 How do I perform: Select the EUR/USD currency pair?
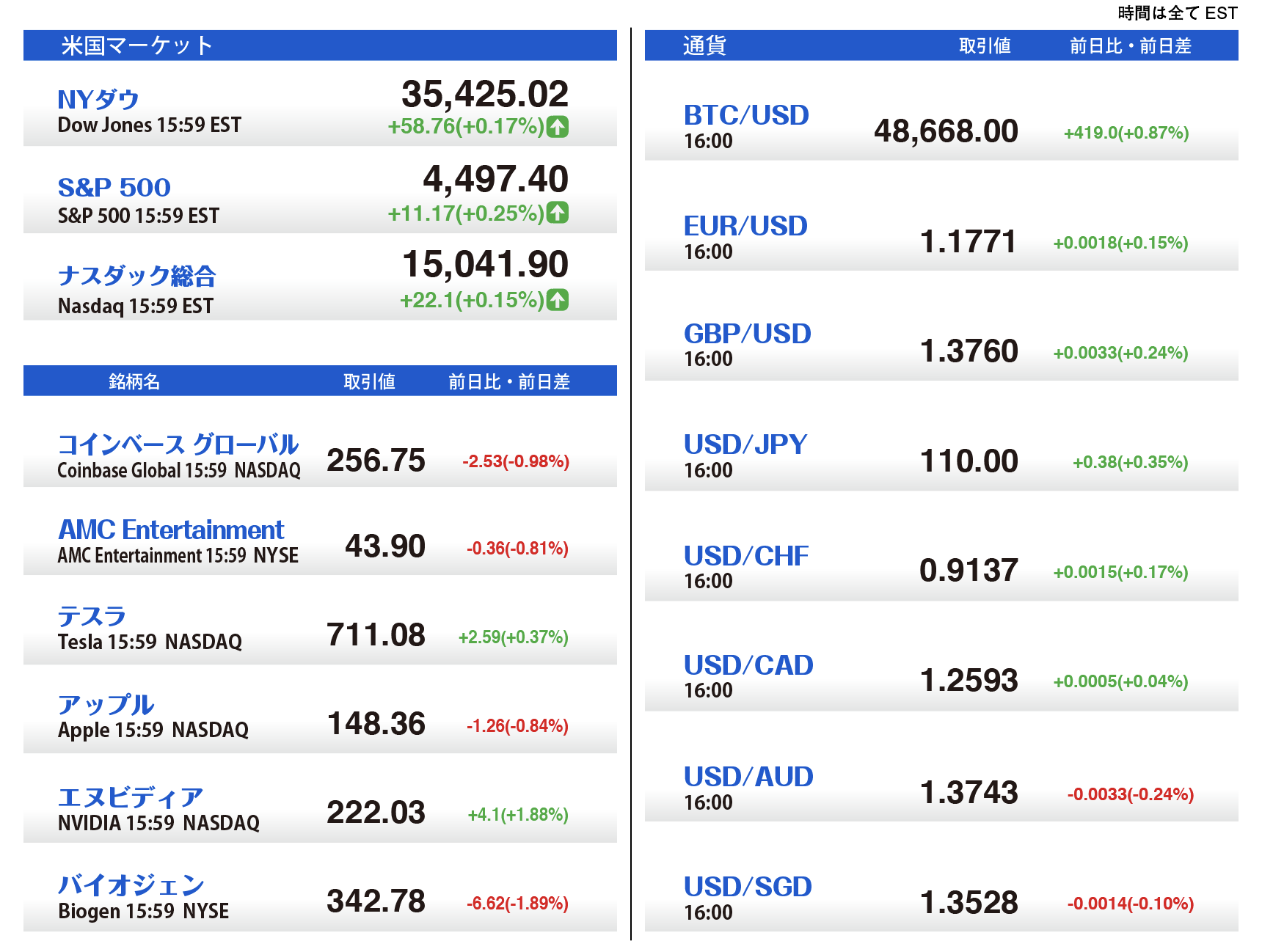pos(745,226)
